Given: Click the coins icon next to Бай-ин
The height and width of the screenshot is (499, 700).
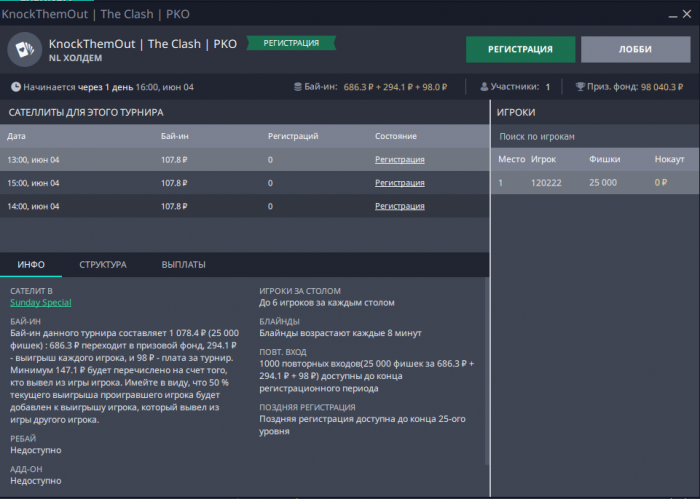Looking at the screenshot, I should coord(298,87).
